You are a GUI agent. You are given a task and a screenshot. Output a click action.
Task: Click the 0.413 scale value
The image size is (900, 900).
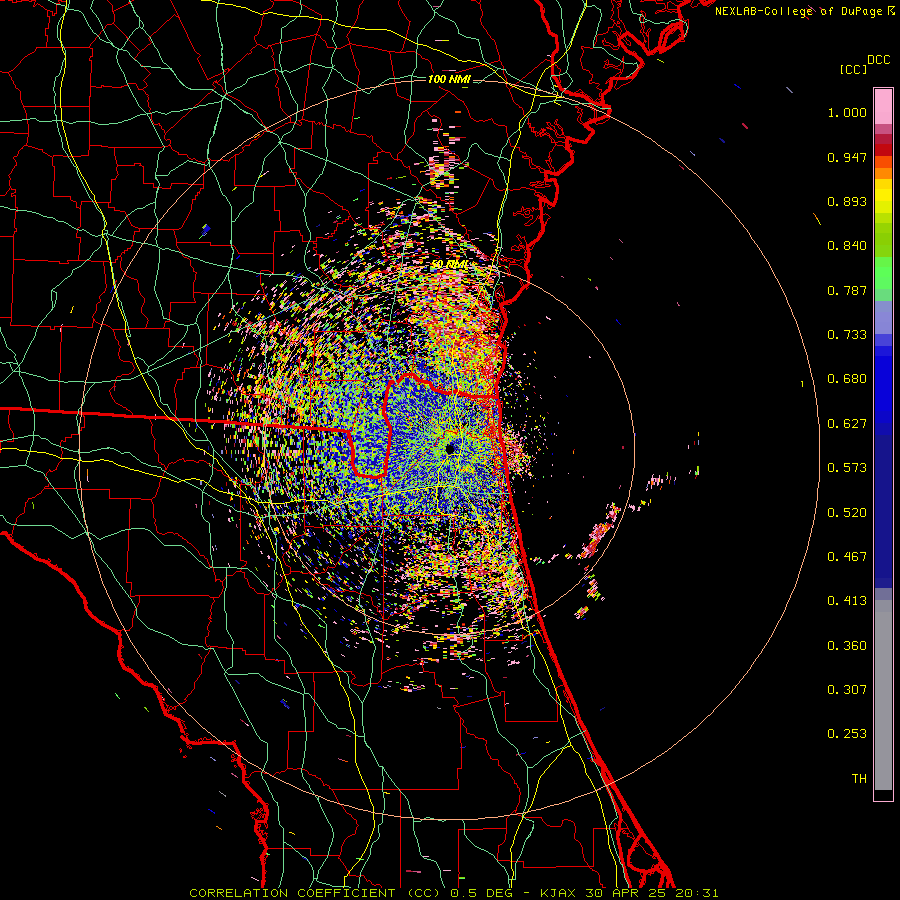point(847,601)
